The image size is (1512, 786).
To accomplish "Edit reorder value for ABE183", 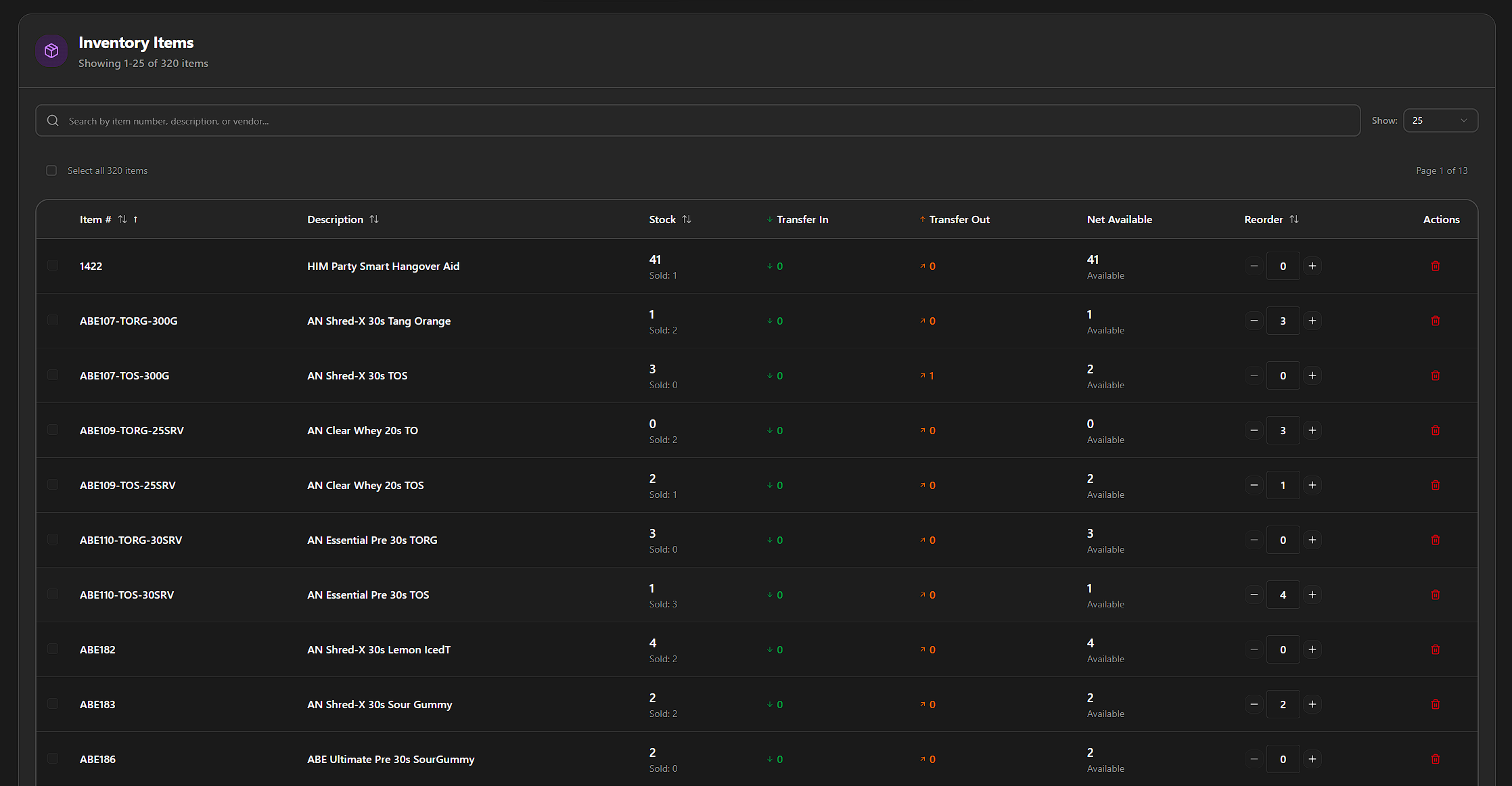I will click(1283, 704).
